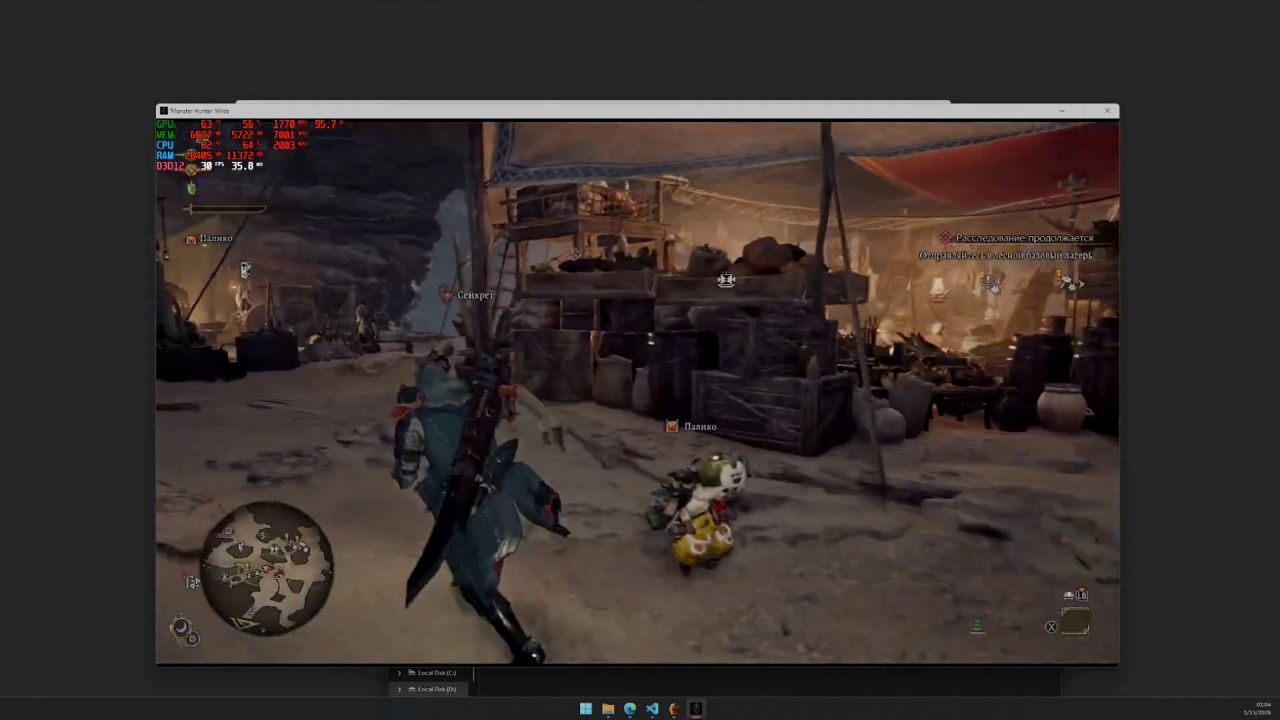Click the Windows Start button
The height and width of the screenshot is (720, 1280).
tap(585, 709)
